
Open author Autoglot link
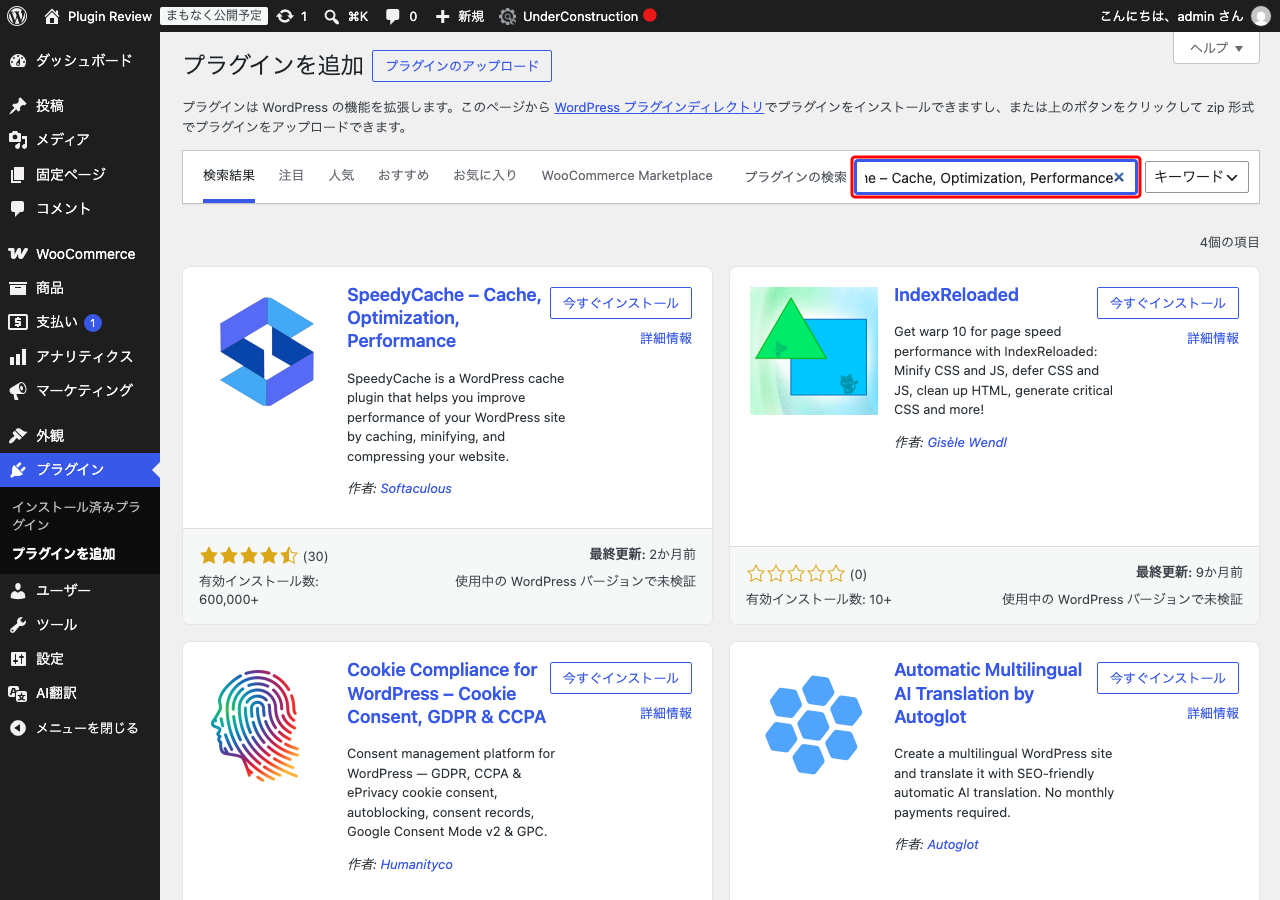click(x=953, y=845)
